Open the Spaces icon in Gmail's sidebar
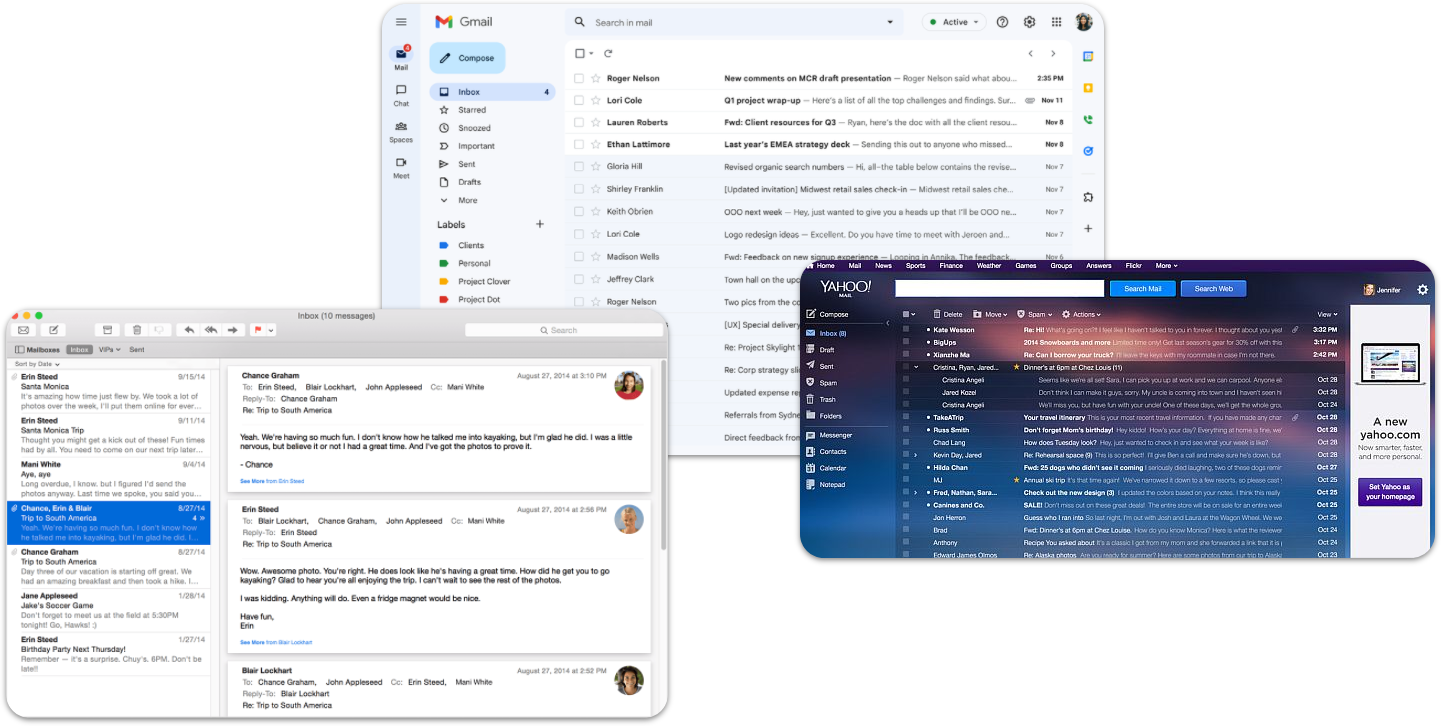Viewport: 1441px width, 726px height. (x=401, y=126)
